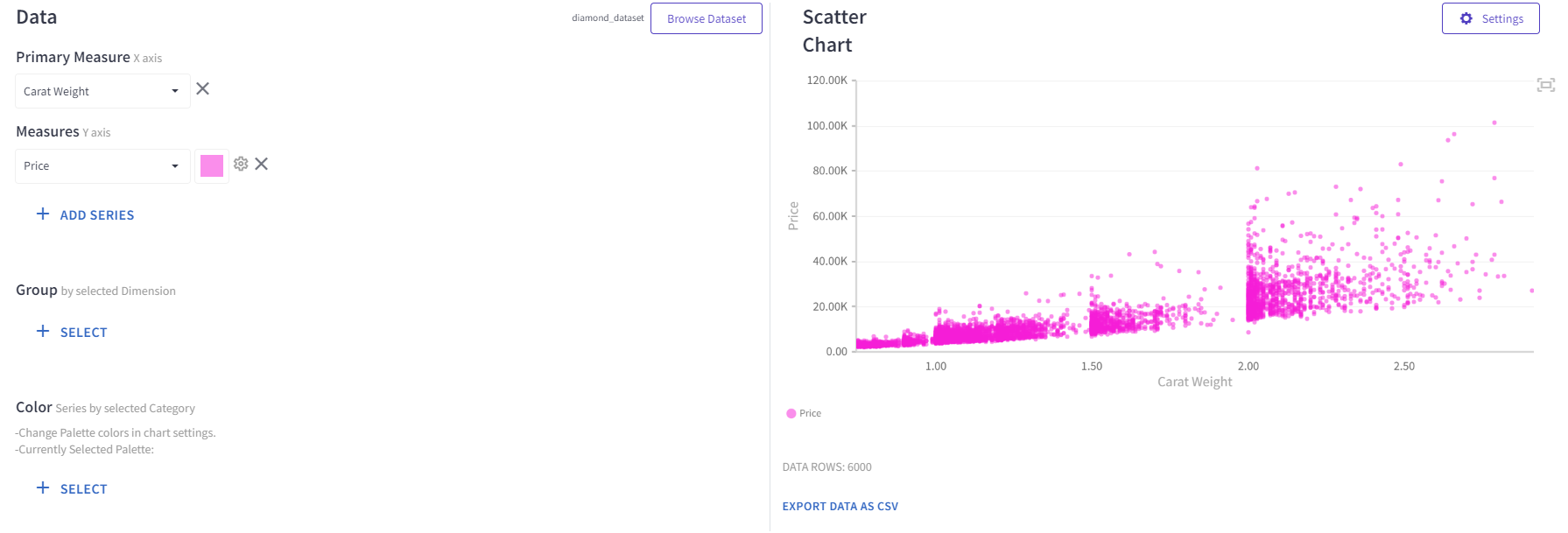Open the Price series gear settings
1568x533 pixels.
tap(241, 164)
